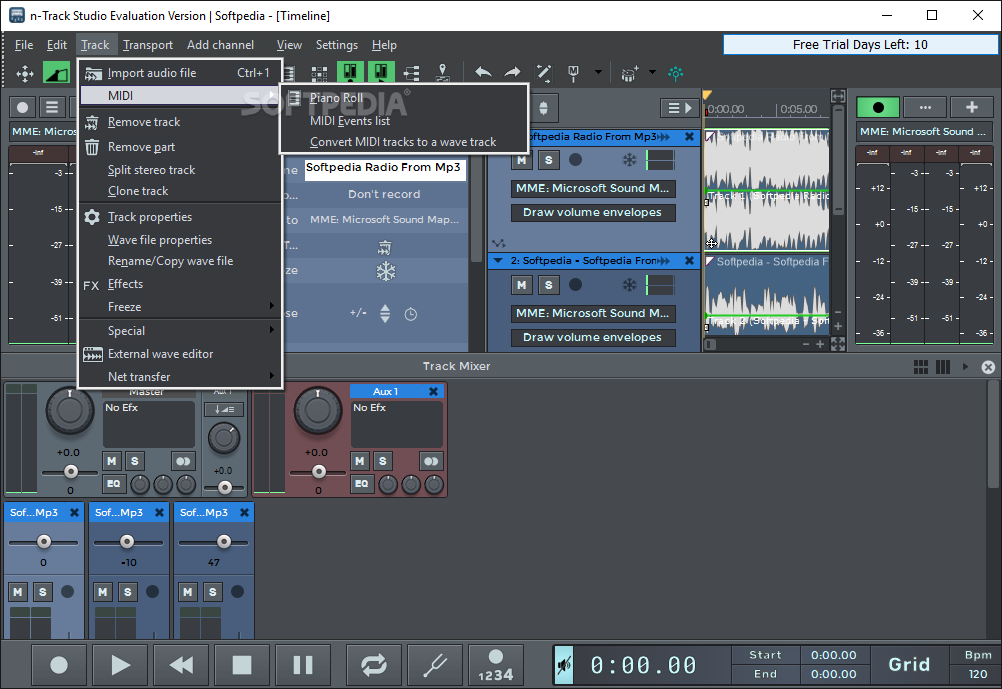Toggle stereo link on Master channel
The height and width of the screenshot is (689, 1002).
(183, 461)
